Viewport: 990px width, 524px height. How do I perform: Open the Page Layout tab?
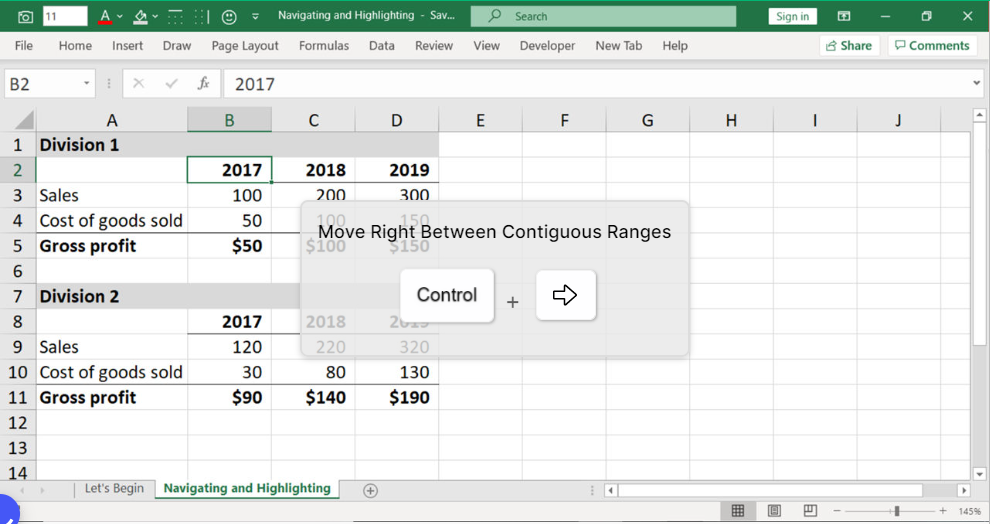245,45
